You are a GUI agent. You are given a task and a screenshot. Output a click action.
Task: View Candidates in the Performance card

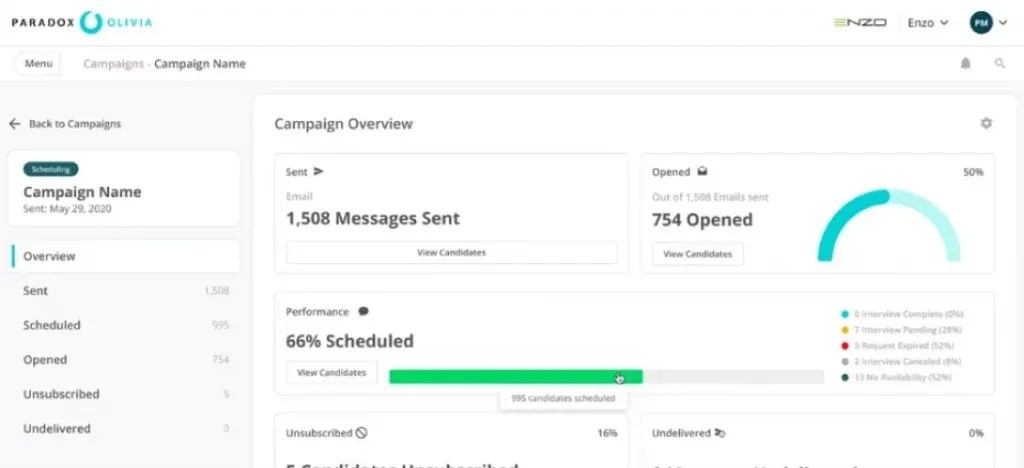(331, 373)
